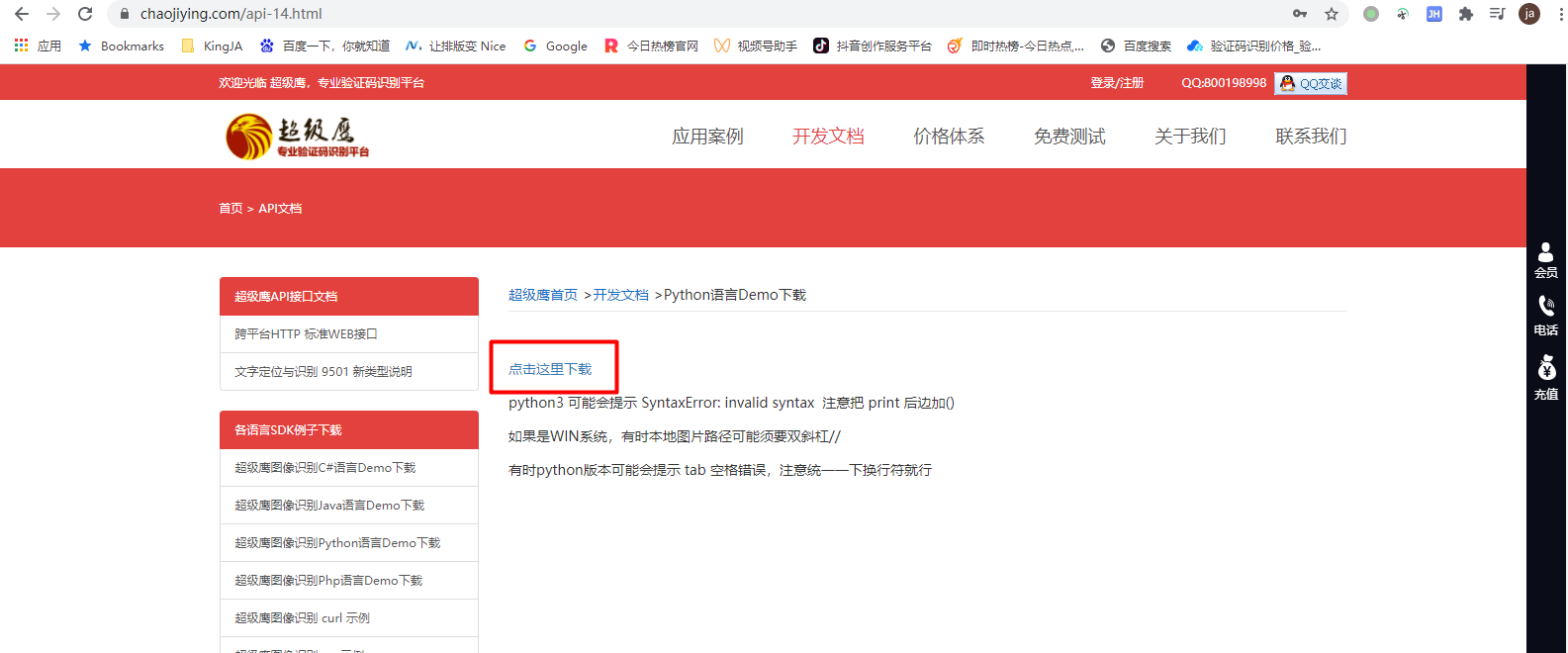Open the Extensions puzzle icon
The image size is (1568, 653).
1466,14
